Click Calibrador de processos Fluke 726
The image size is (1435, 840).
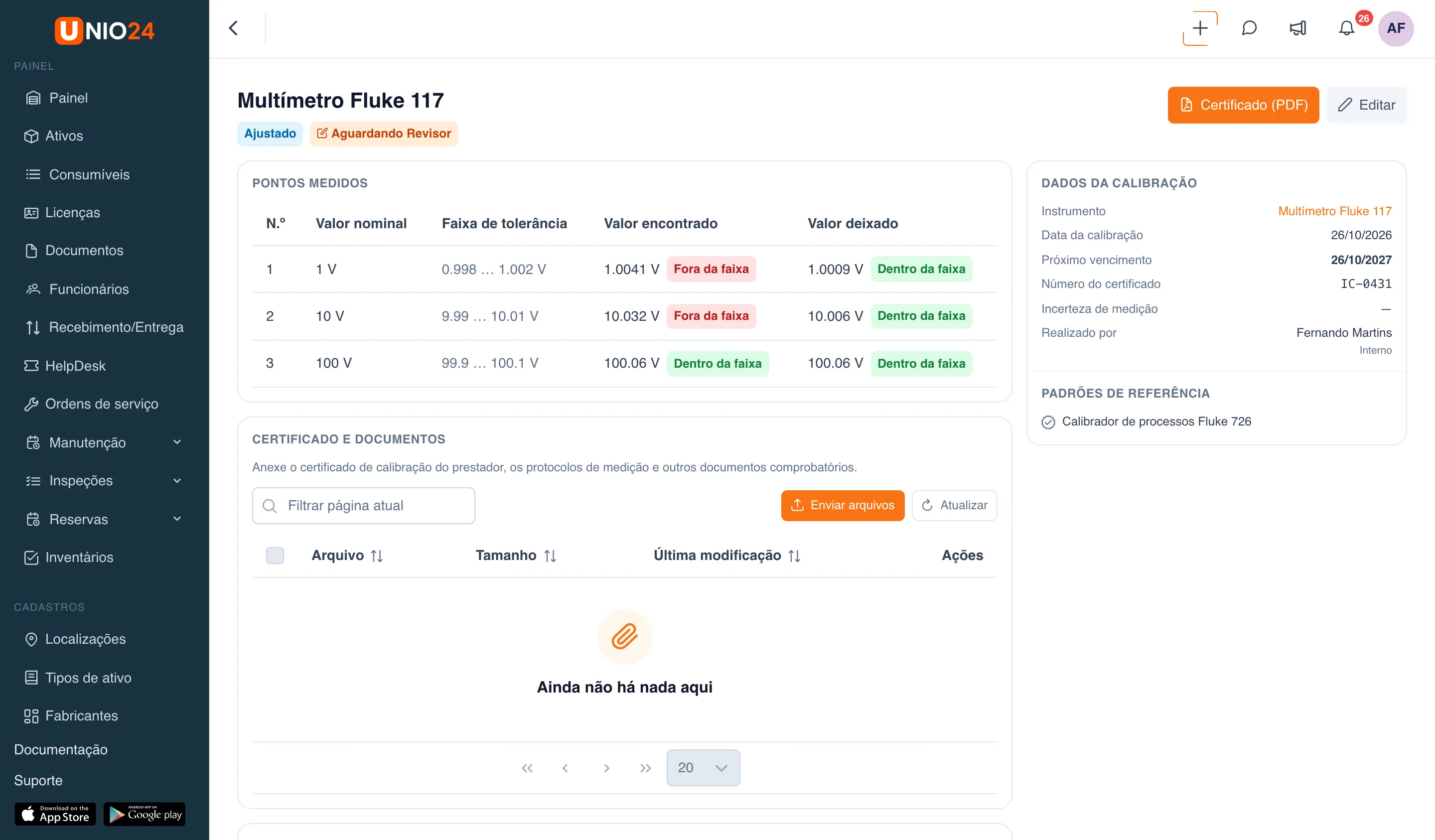pyautogui.click(x=1156, y=421)
